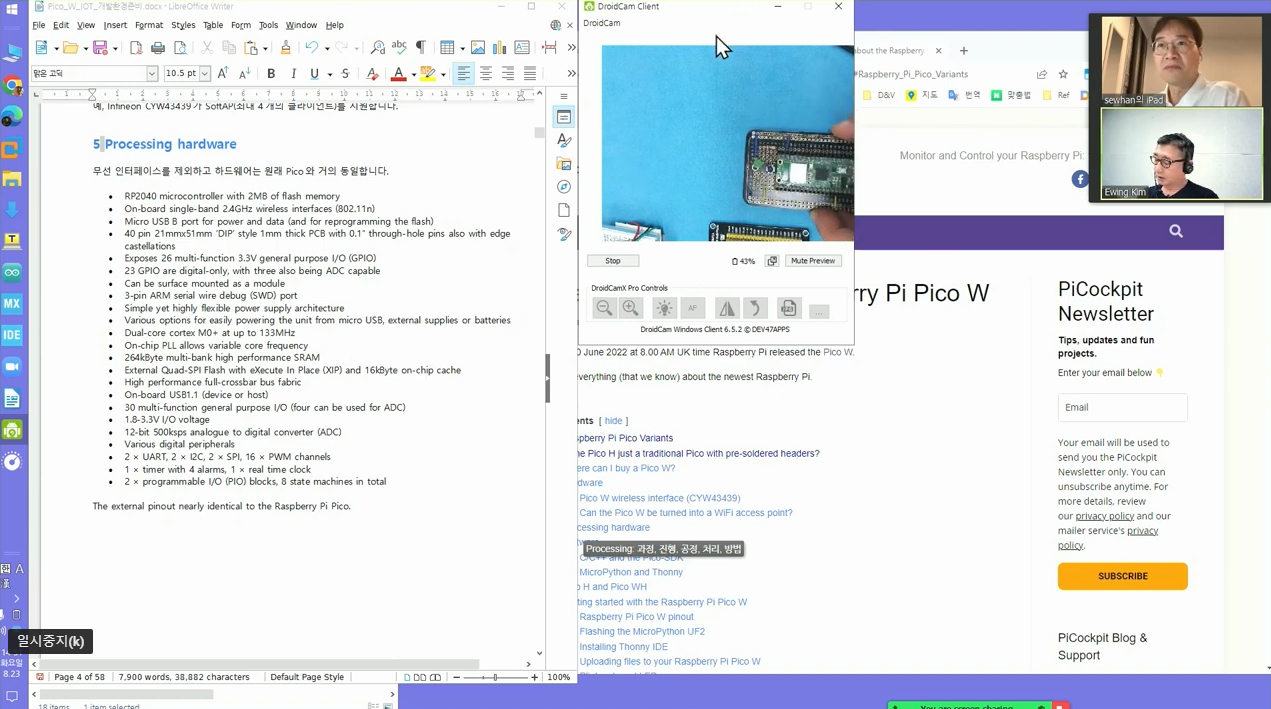
Task: Click the Open folder icon in Writer toolbar
Action: 70,47
